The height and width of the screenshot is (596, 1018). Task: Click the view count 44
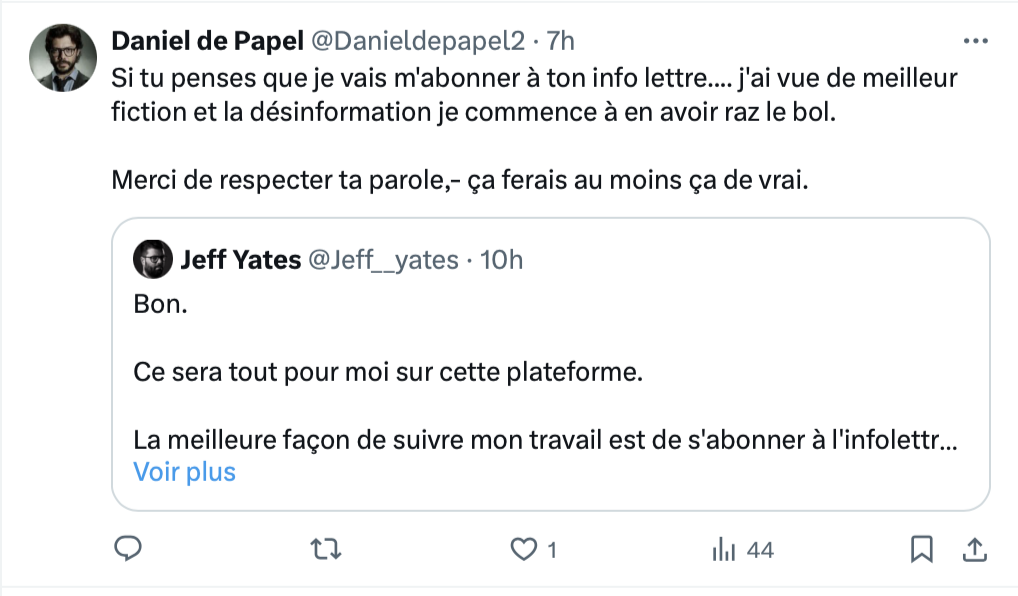pos(760,551)
